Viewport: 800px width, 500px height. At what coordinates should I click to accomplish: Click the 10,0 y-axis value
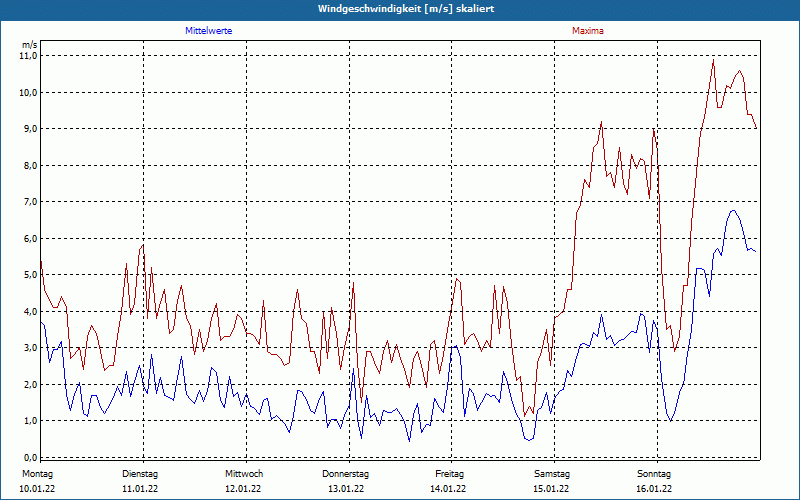tap(28, 92)
